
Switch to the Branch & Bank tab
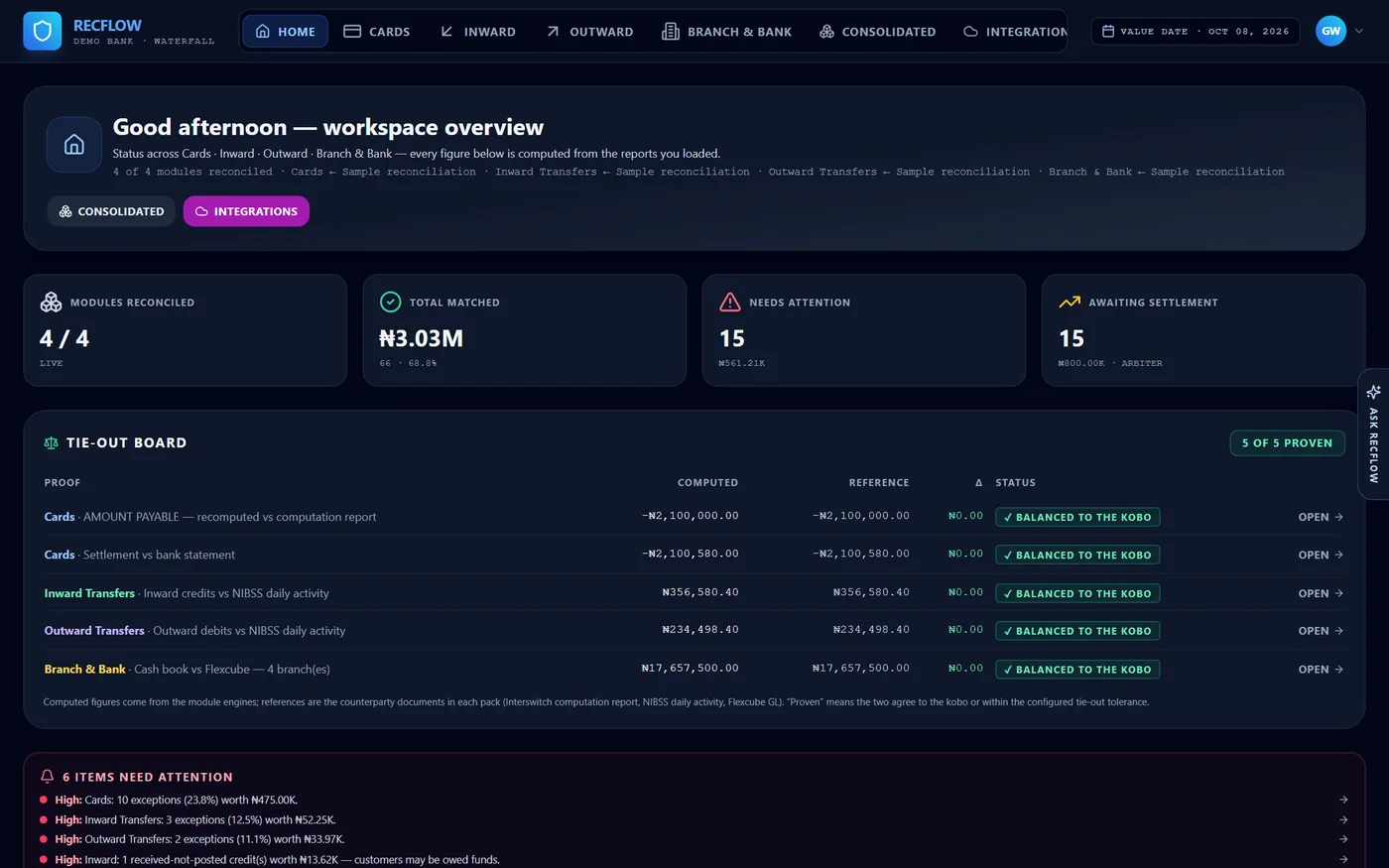coord(727,32)
